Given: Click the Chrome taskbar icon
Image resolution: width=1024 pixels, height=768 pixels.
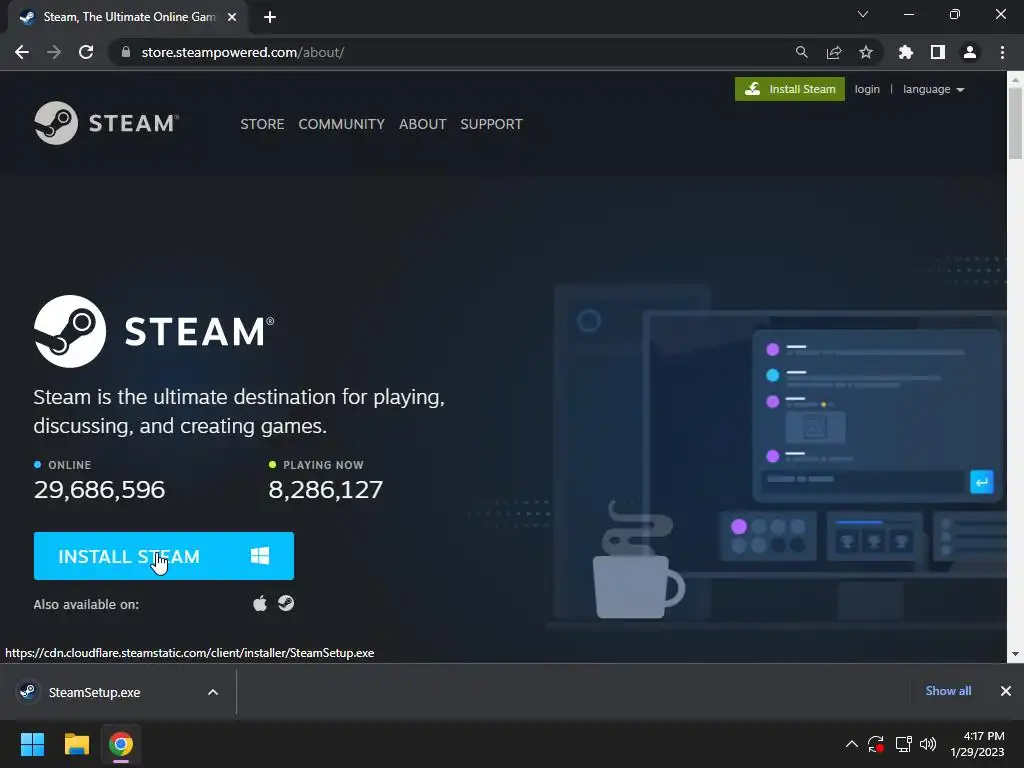Looking at the screenshot, I should pyautogui.click(x=121, y=744).
